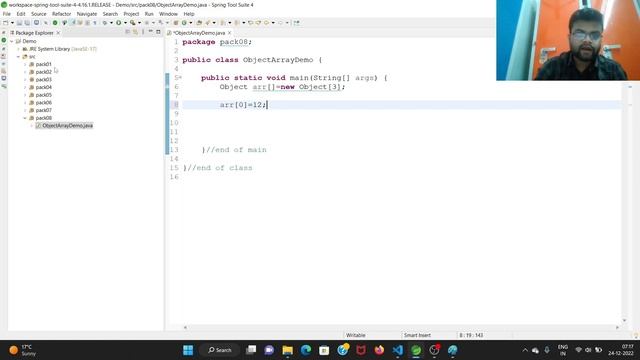Click the New Java Class toolbar icon
This screenshot has width=640, height=360.
pyautogui.click(x=184, y=23)
